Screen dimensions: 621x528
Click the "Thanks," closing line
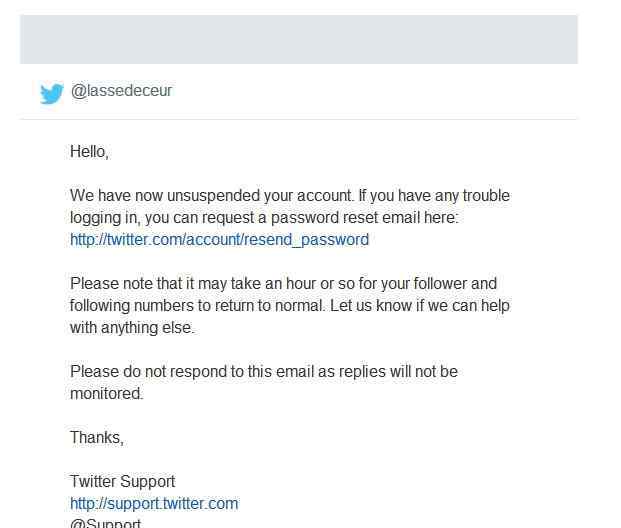(x=97, y=438)
